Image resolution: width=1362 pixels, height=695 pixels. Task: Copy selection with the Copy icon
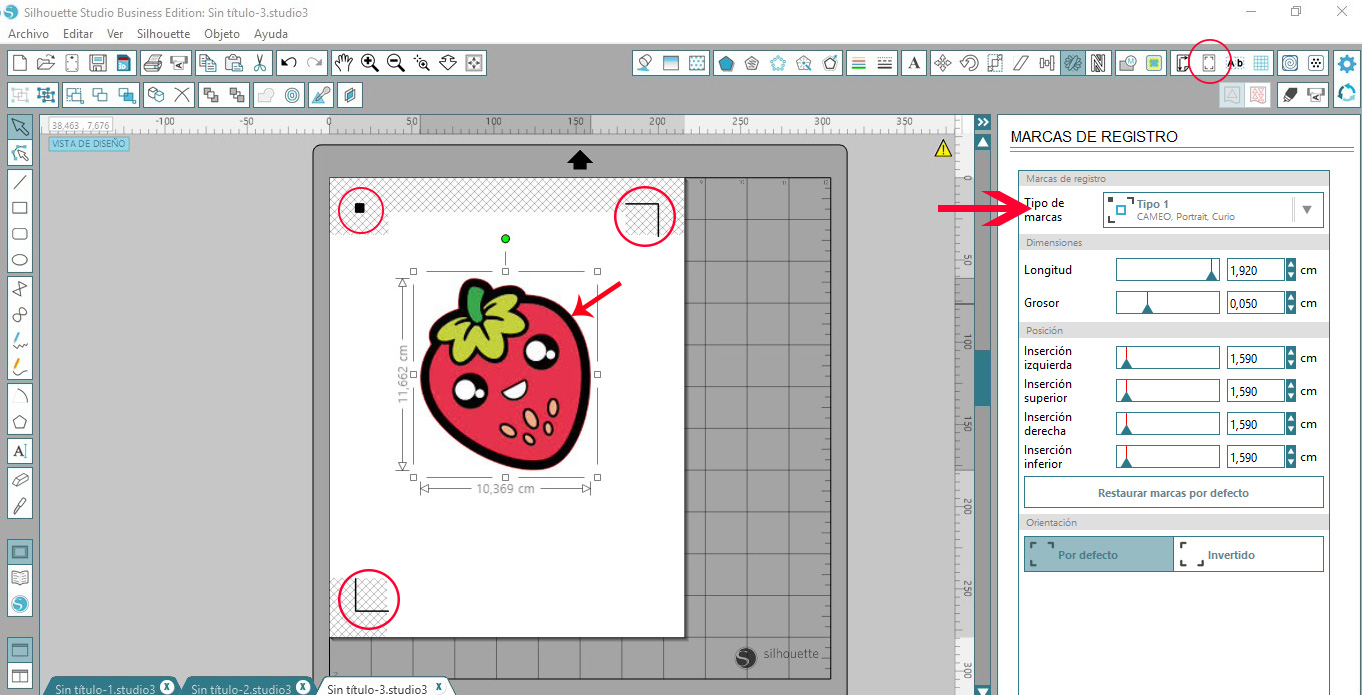(x=207, y=63)
